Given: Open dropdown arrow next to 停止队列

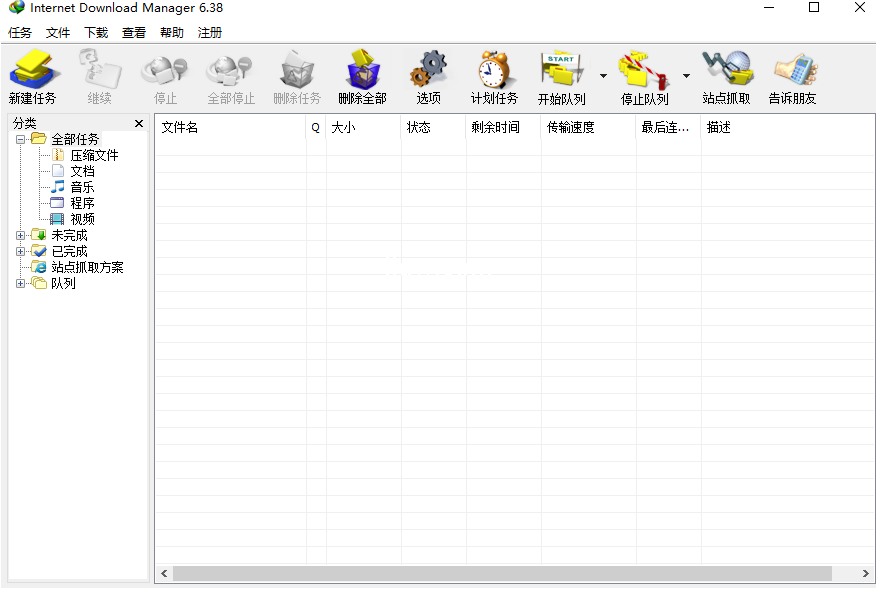Looking at the screenshot, I should [x=686, y=75].
